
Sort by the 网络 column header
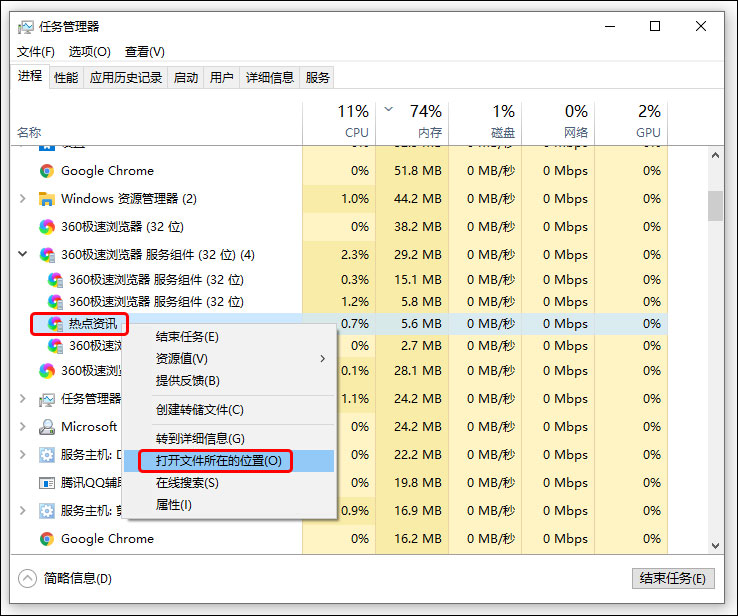click(558, 122)
